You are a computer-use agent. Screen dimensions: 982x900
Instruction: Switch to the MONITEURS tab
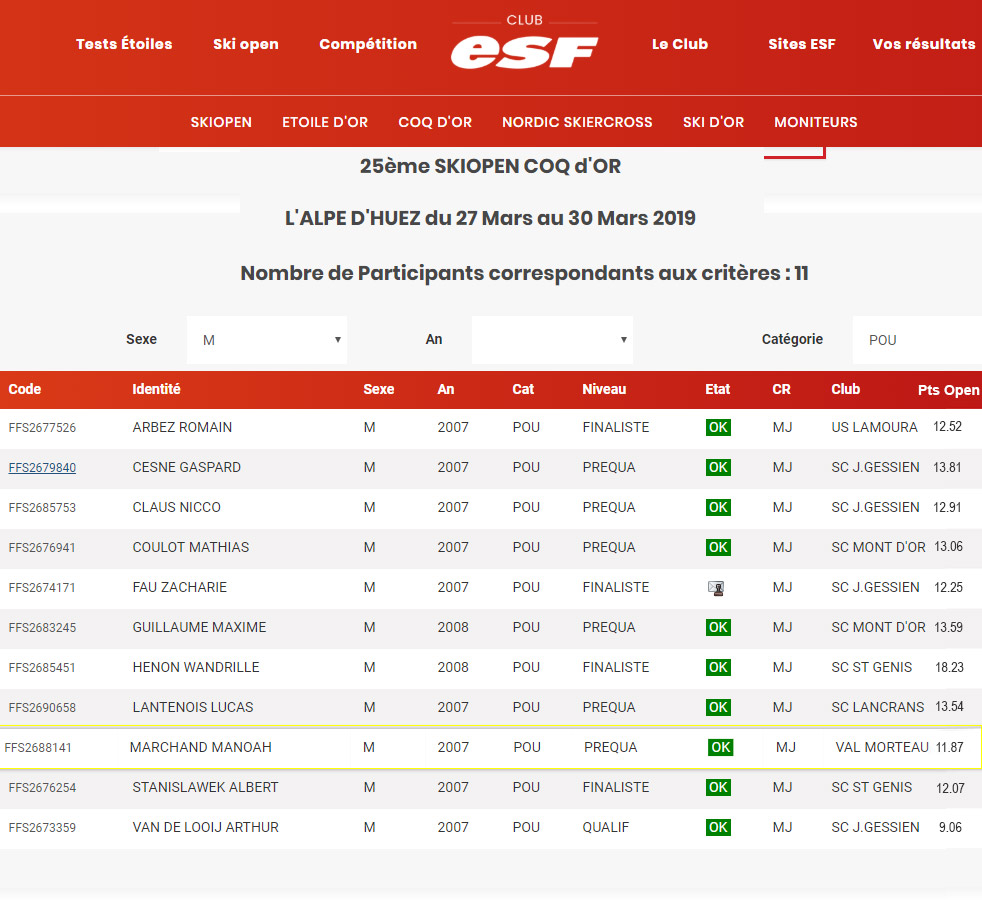(x=815, y=122)
